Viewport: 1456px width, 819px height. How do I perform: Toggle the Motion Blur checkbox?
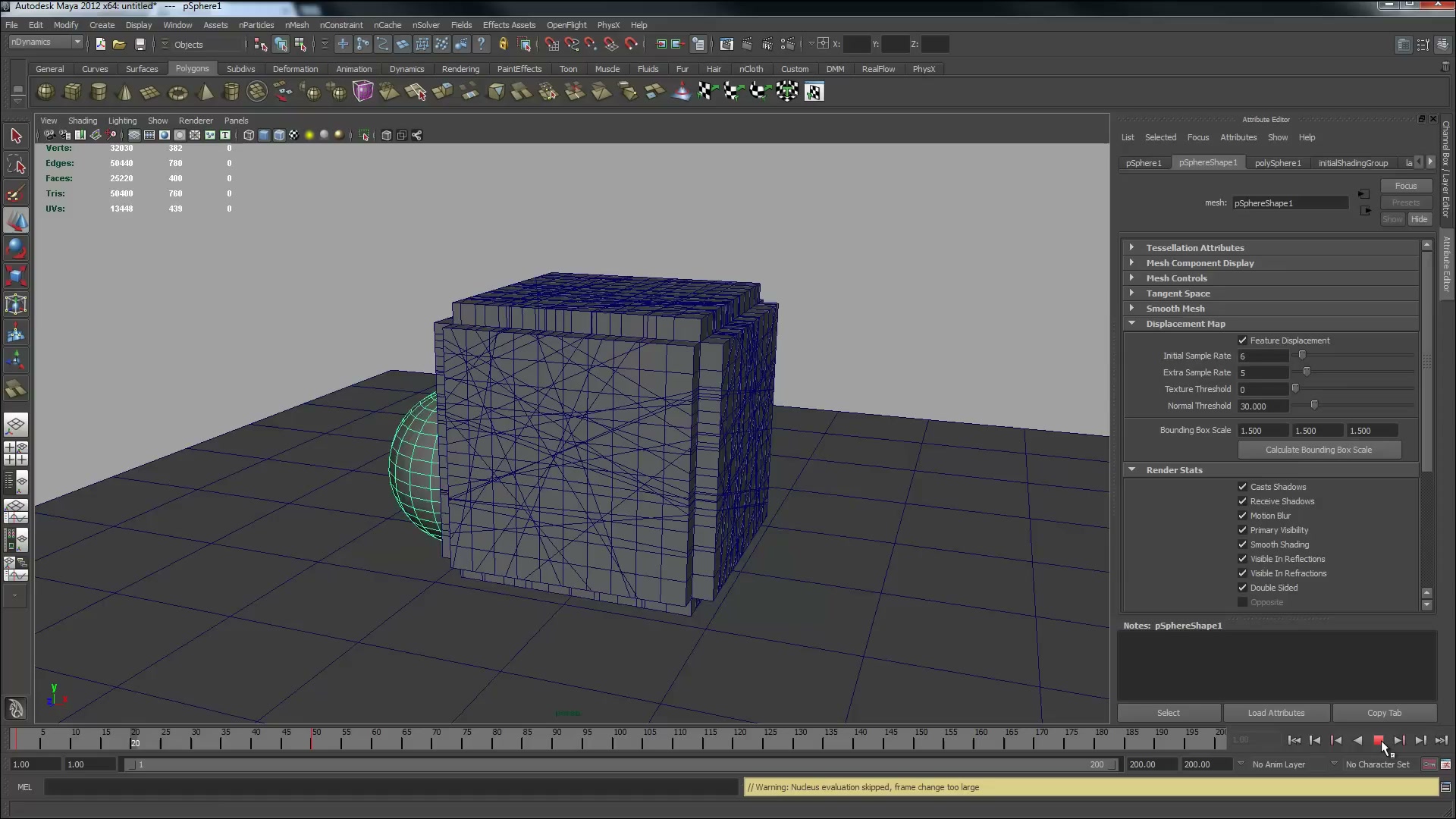1242,516
